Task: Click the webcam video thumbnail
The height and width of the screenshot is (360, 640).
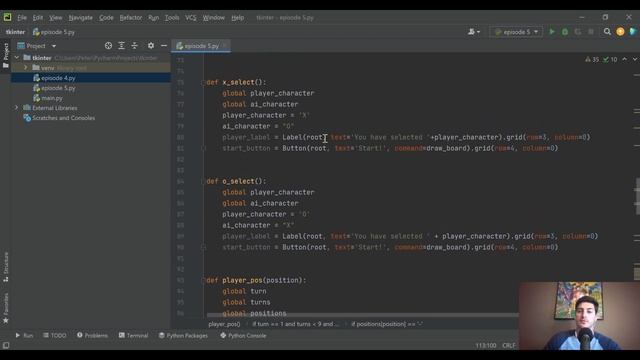Action: point(579,316)
